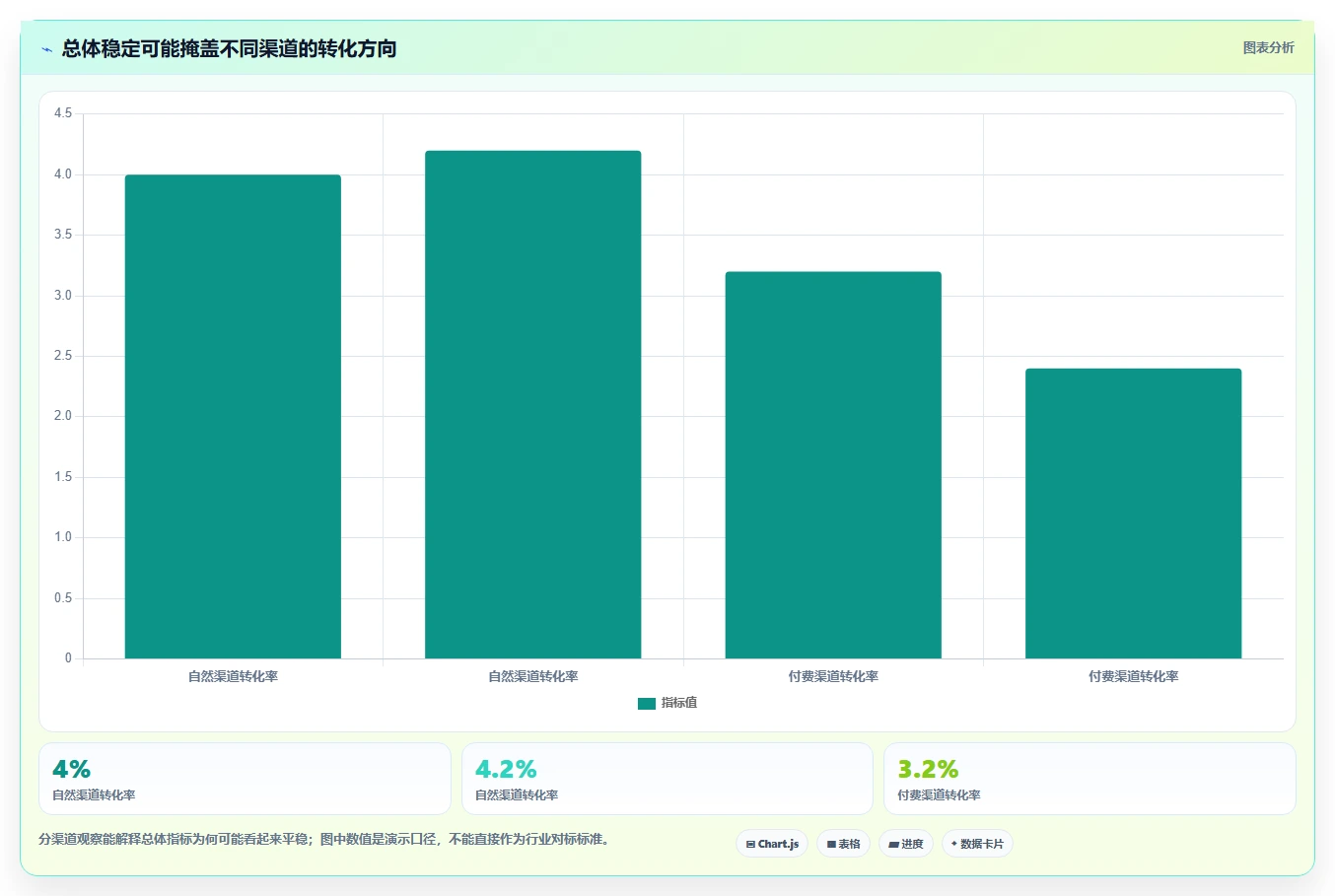
Task: Toggle the 指标值 legend entry
Action: (667, 703)
